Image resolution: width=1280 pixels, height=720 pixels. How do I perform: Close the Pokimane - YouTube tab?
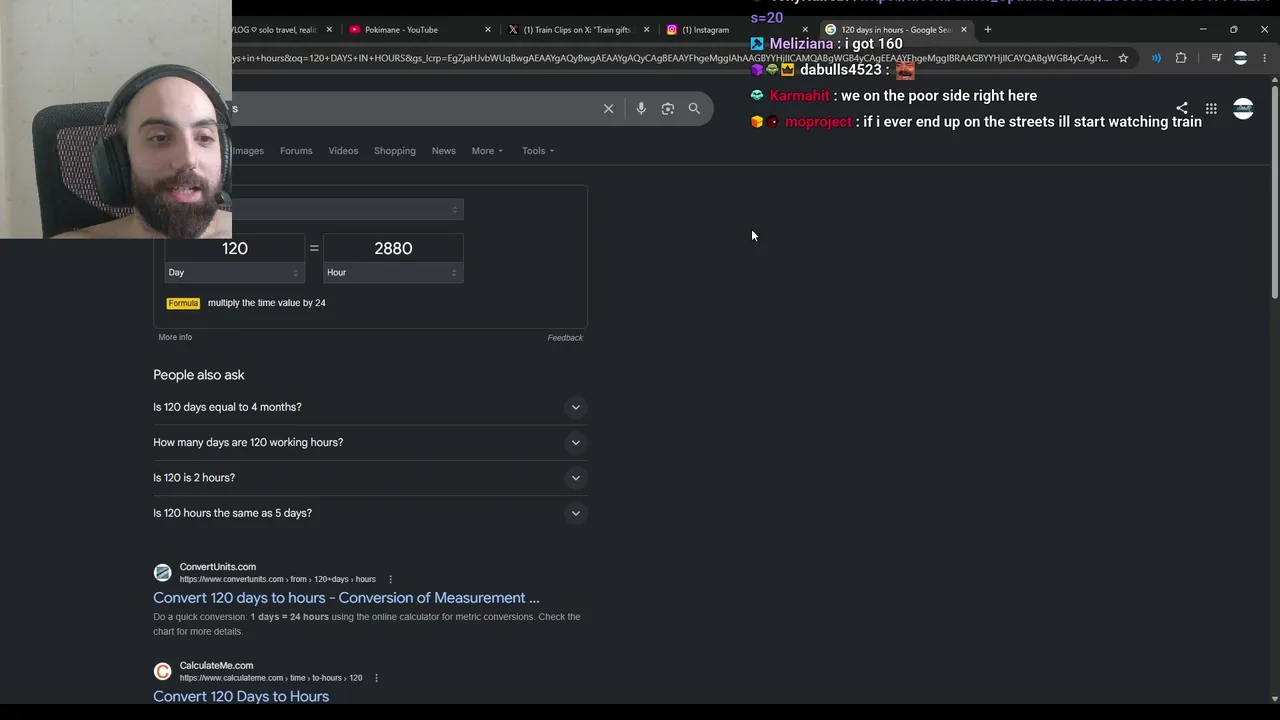[488, 29]
